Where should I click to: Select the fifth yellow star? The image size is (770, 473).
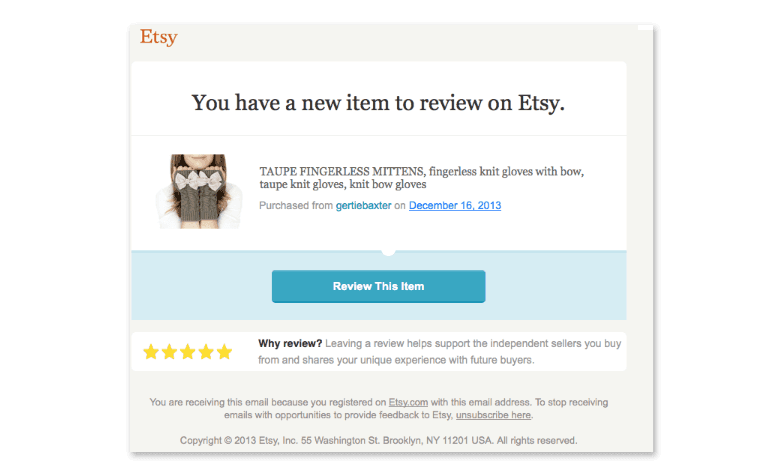pyautogui.click(x=224, y=352)
